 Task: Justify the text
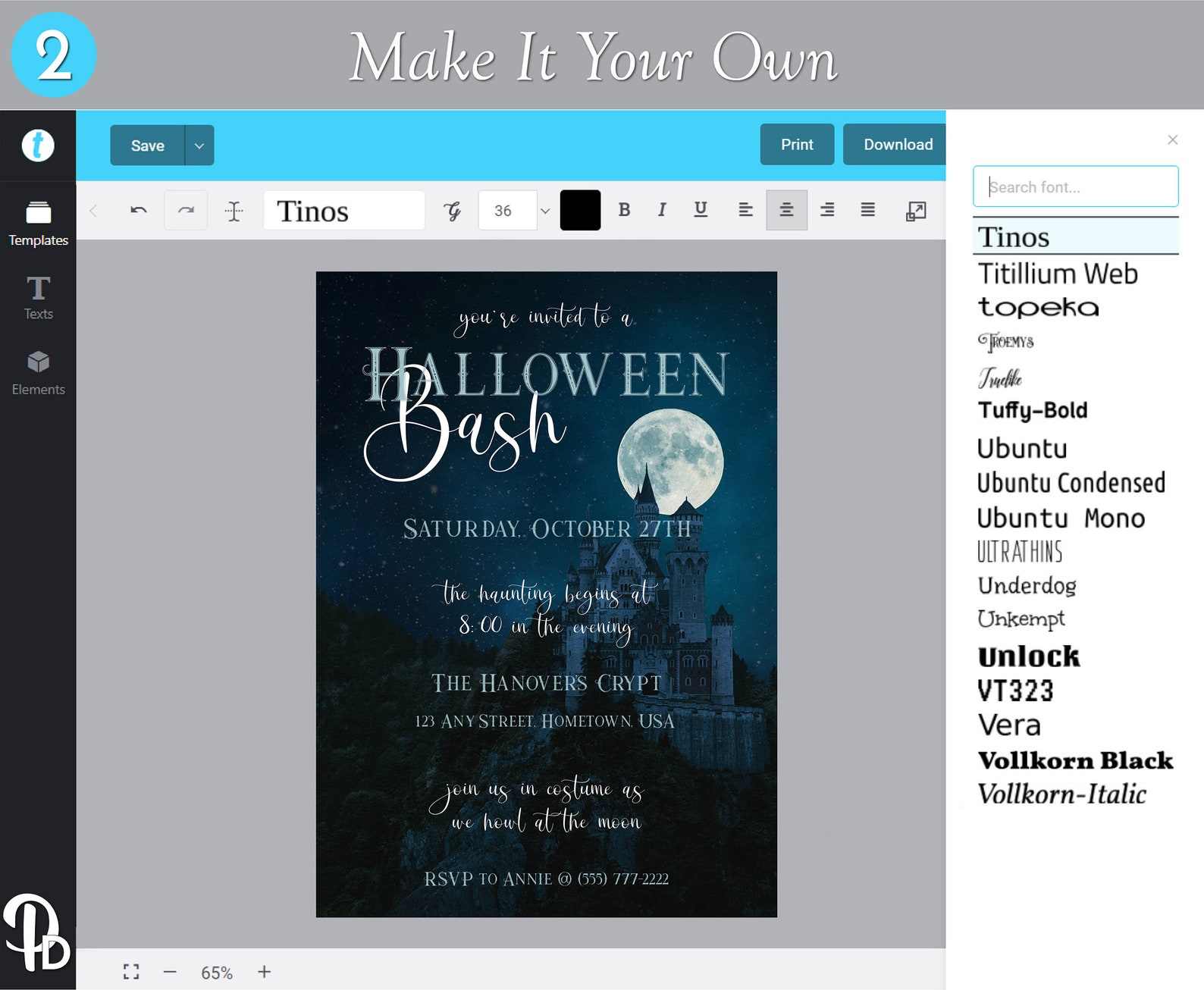[868, 210]
